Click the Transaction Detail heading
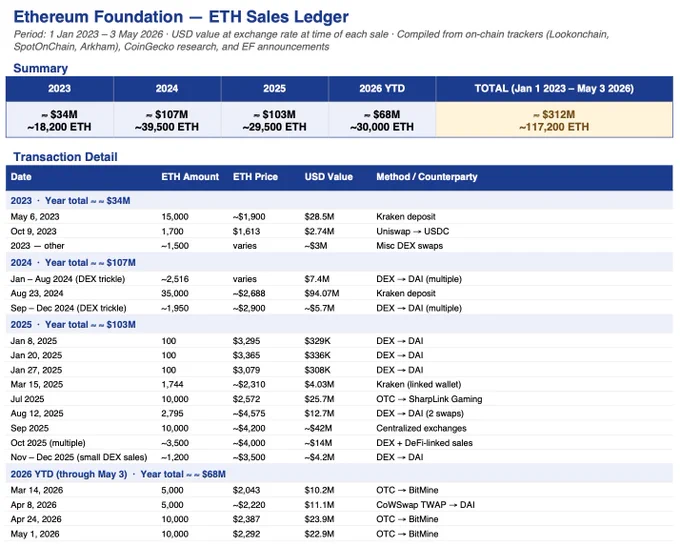The height and width of the screenshot is (546, 680). coord(65,157)
